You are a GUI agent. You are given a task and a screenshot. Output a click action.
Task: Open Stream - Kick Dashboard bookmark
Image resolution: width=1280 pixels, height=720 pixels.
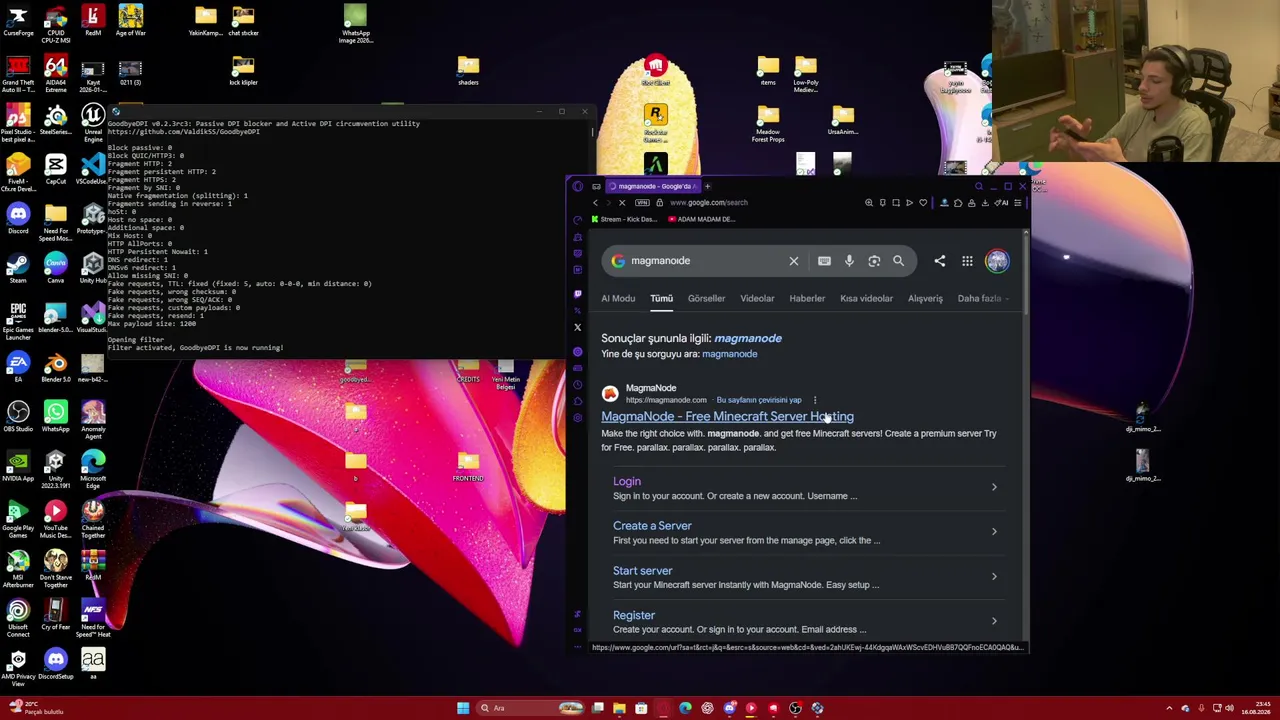point(624,219)
